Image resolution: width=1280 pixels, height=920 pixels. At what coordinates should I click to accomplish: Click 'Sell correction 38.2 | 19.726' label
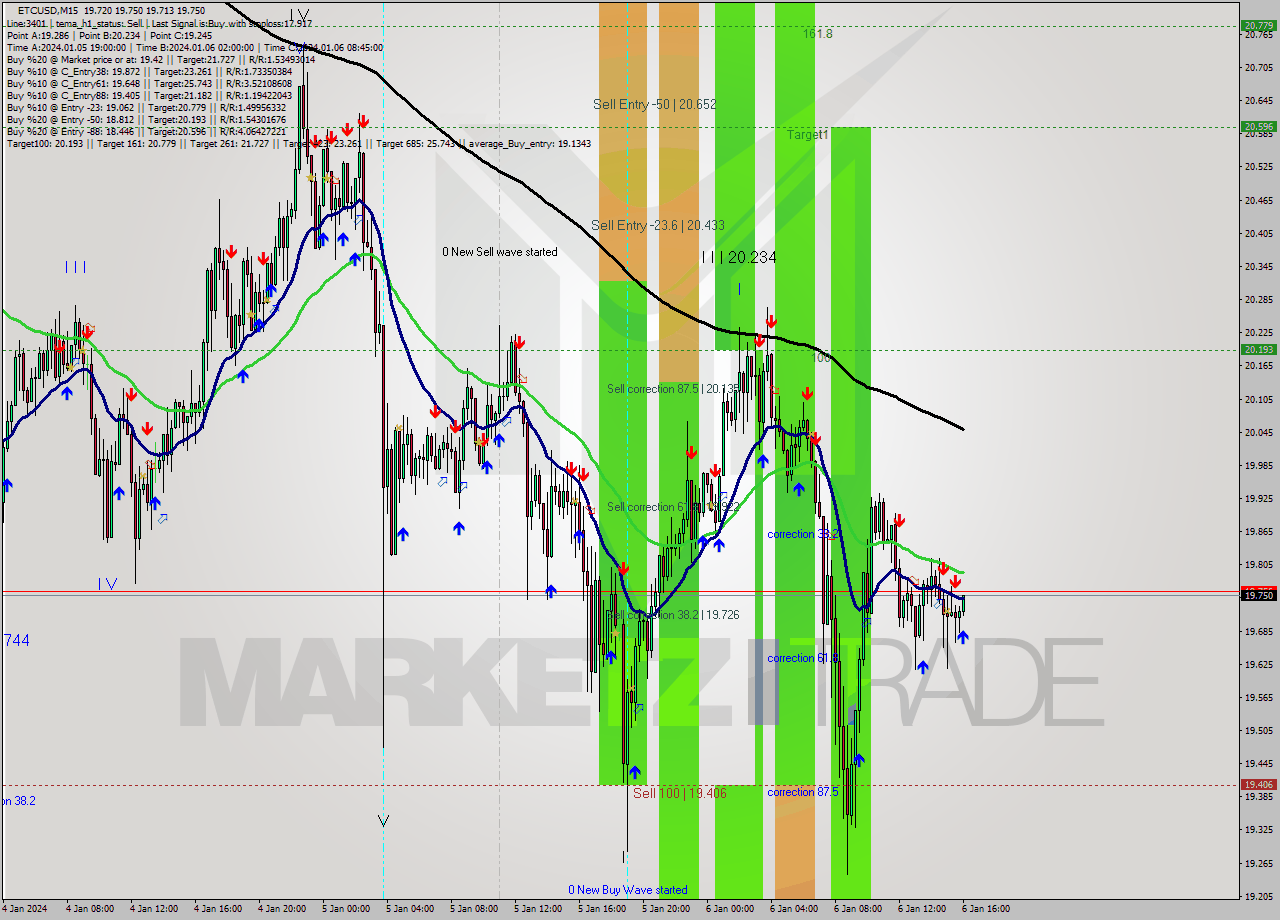click(673, 615)
